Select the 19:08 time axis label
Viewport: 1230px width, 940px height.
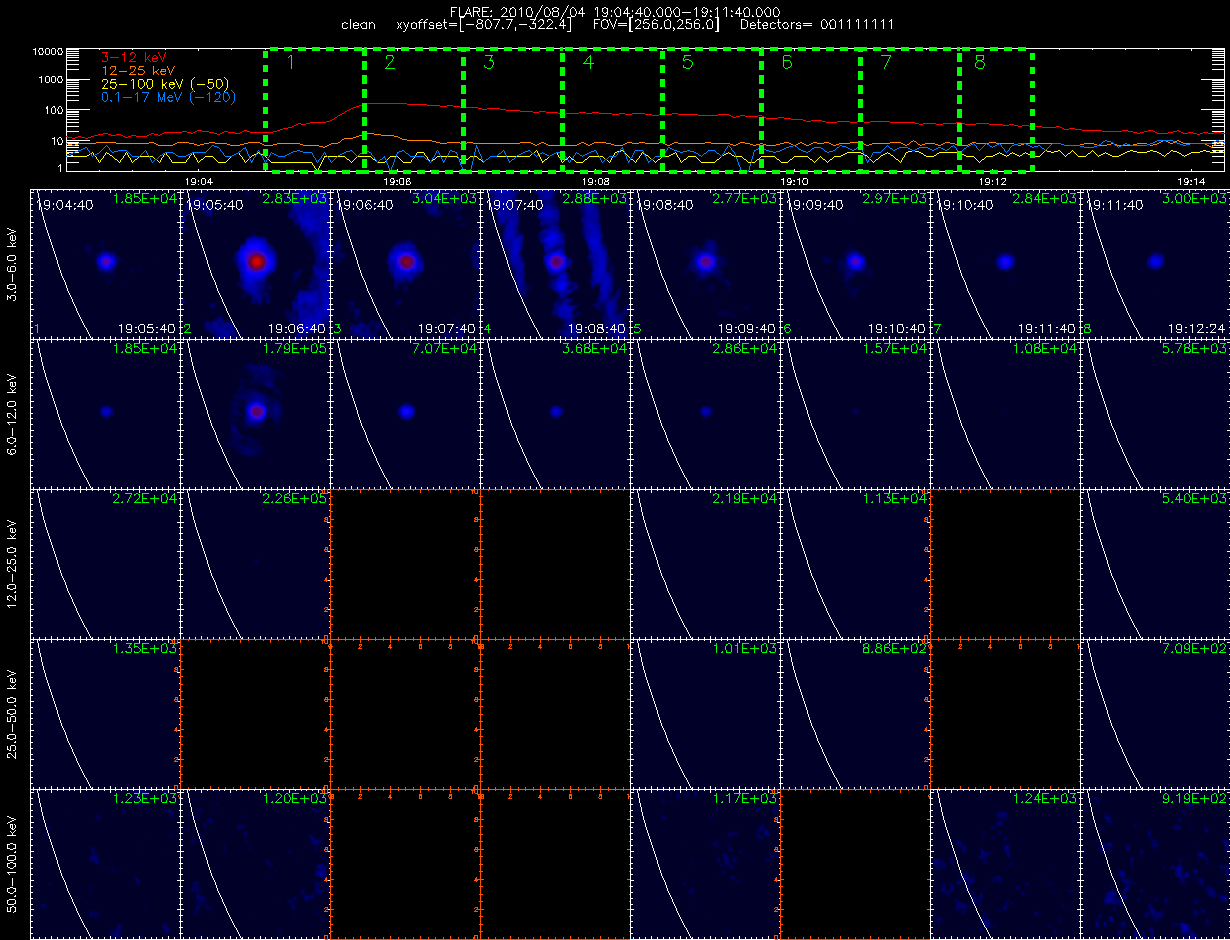(x=595, y=181)
